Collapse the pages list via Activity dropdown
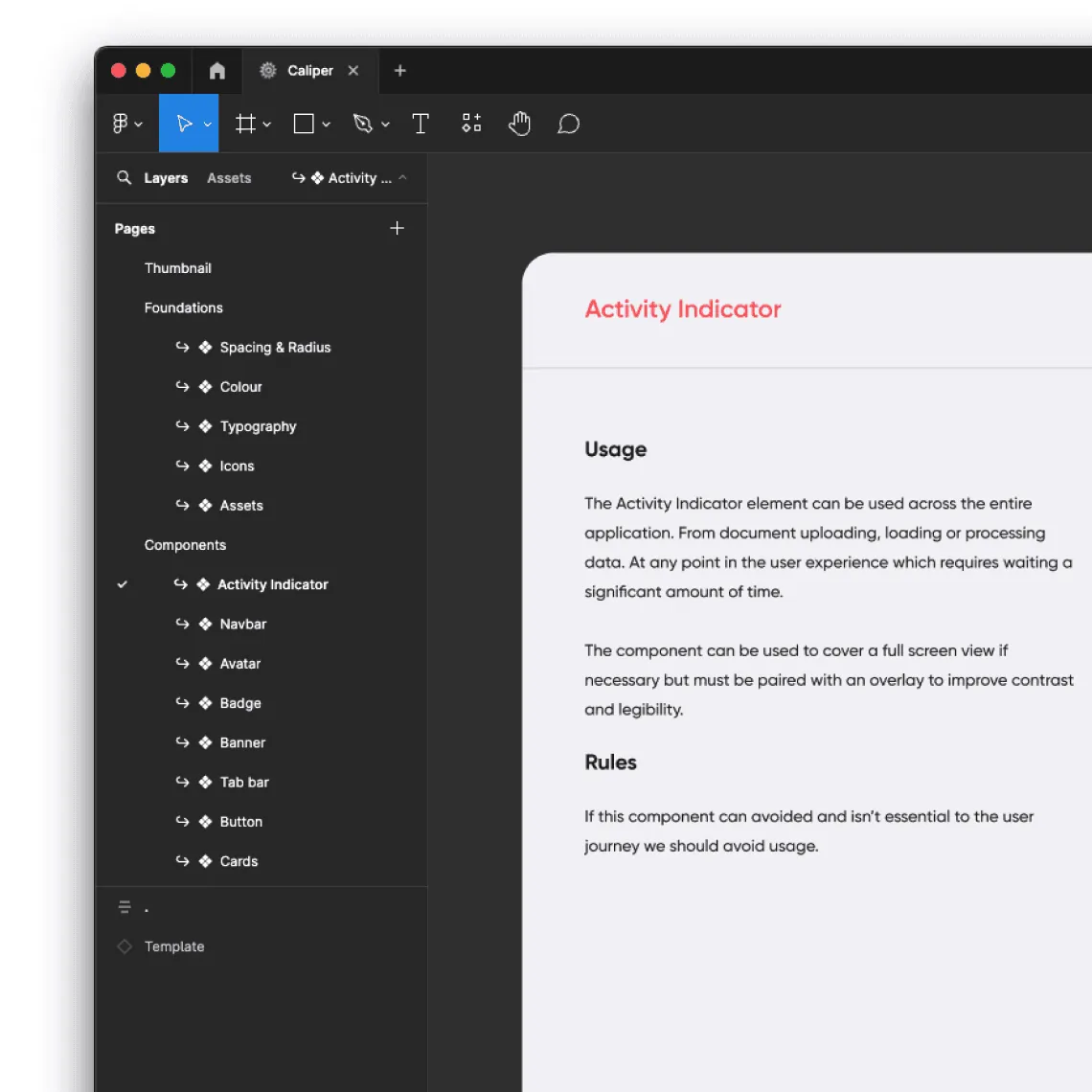Image resolution: width=1092 pixels, height=1092 pixels. (x=349, y=178)
